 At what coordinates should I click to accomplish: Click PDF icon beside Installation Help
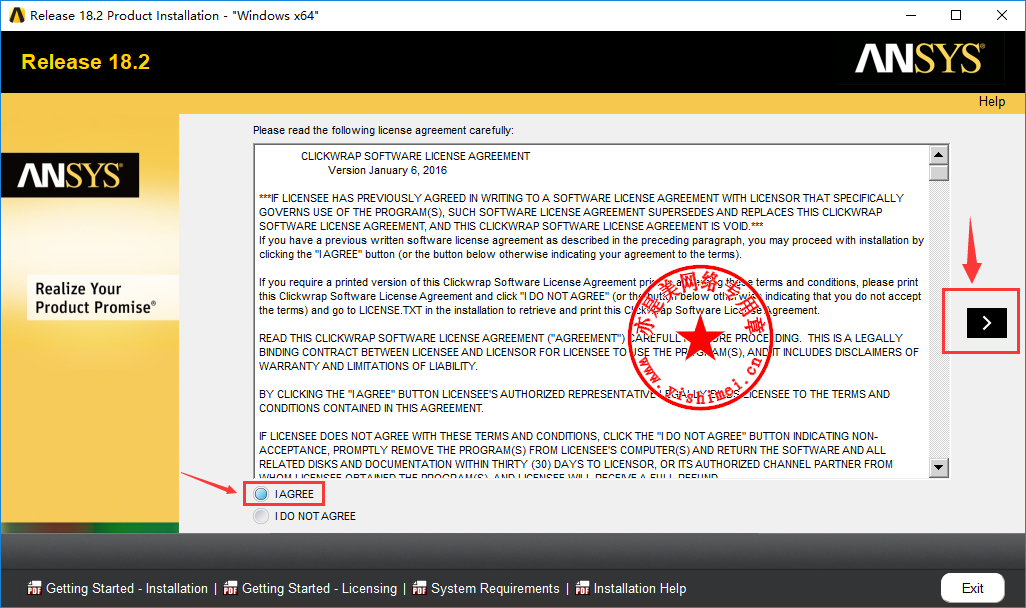582,588
